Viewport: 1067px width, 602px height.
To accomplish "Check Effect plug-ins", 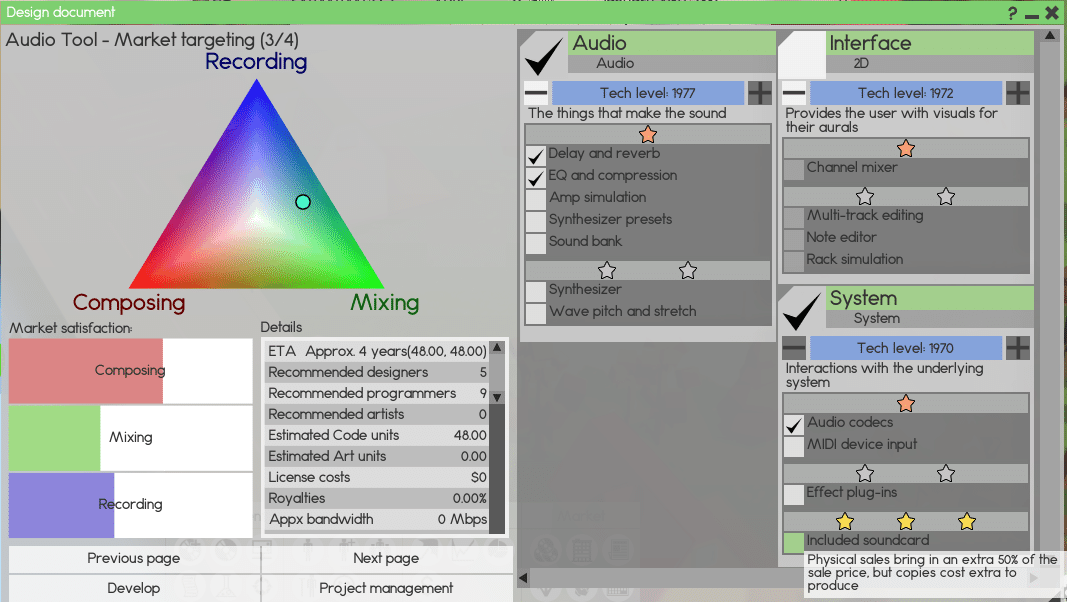I will (x=793, y=495).
